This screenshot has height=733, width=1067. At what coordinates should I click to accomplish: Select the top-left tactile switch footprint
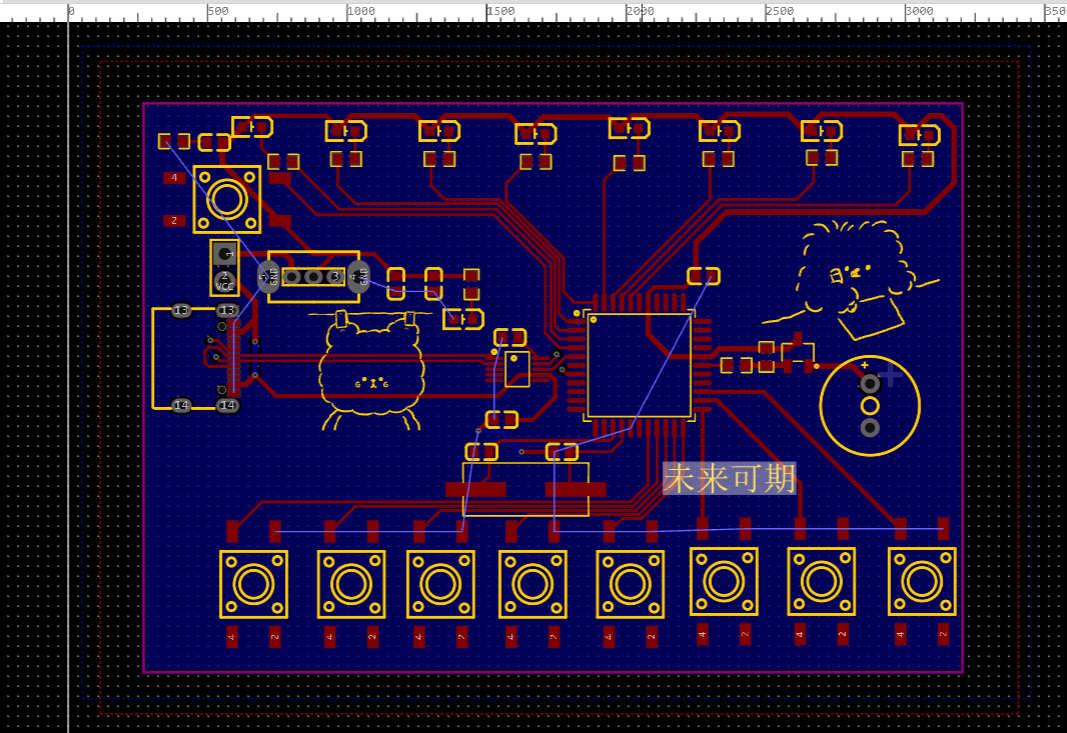tap(227, 199)
